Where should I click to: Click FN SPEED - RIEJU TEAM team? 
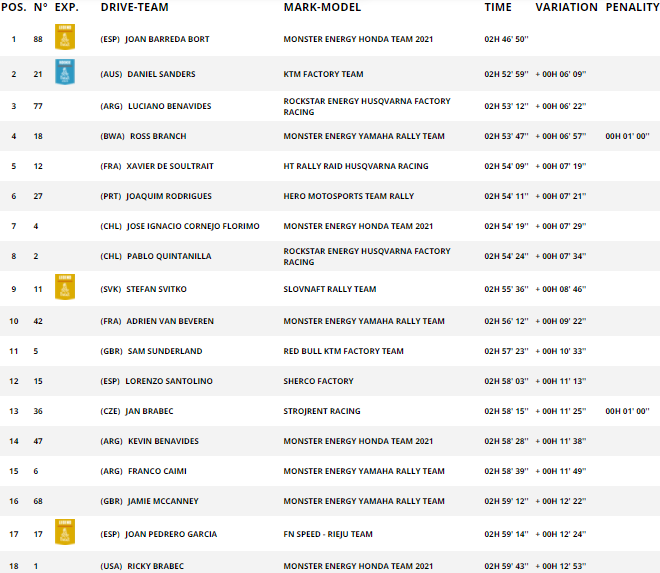pos(328,534)
